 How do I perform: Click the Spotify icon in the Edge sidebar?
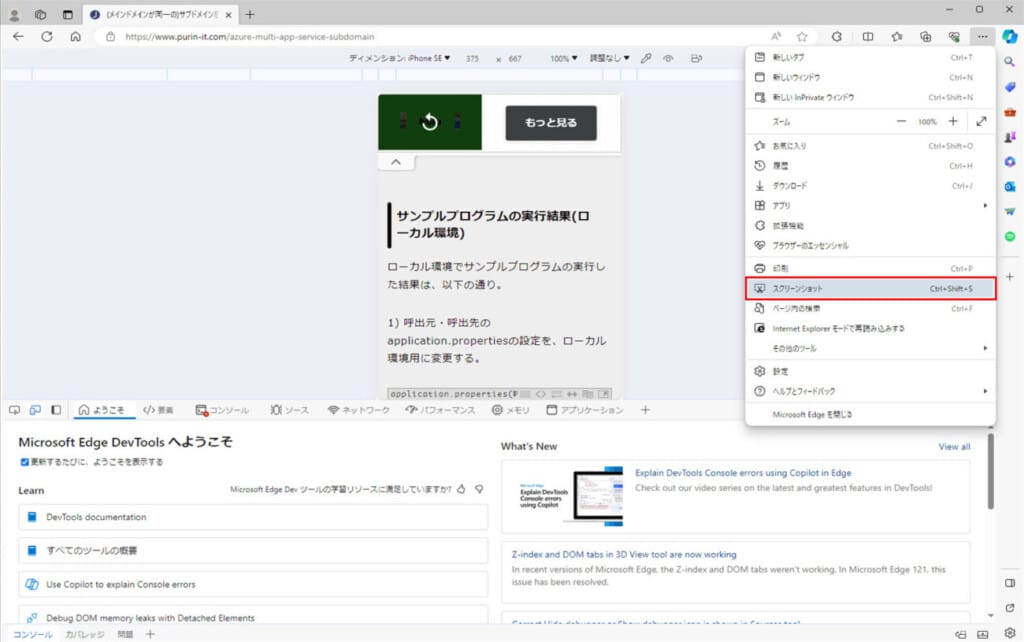click(1009, 236)
